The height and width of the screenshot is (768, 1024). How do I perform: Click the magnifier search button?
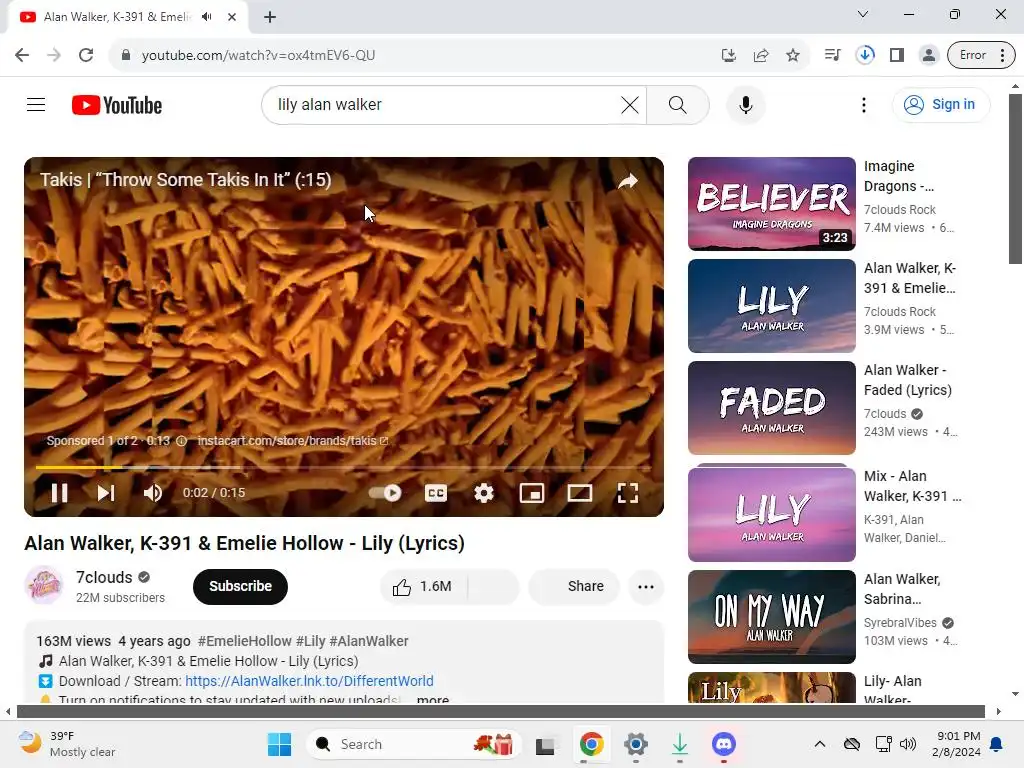coord(678,104)
